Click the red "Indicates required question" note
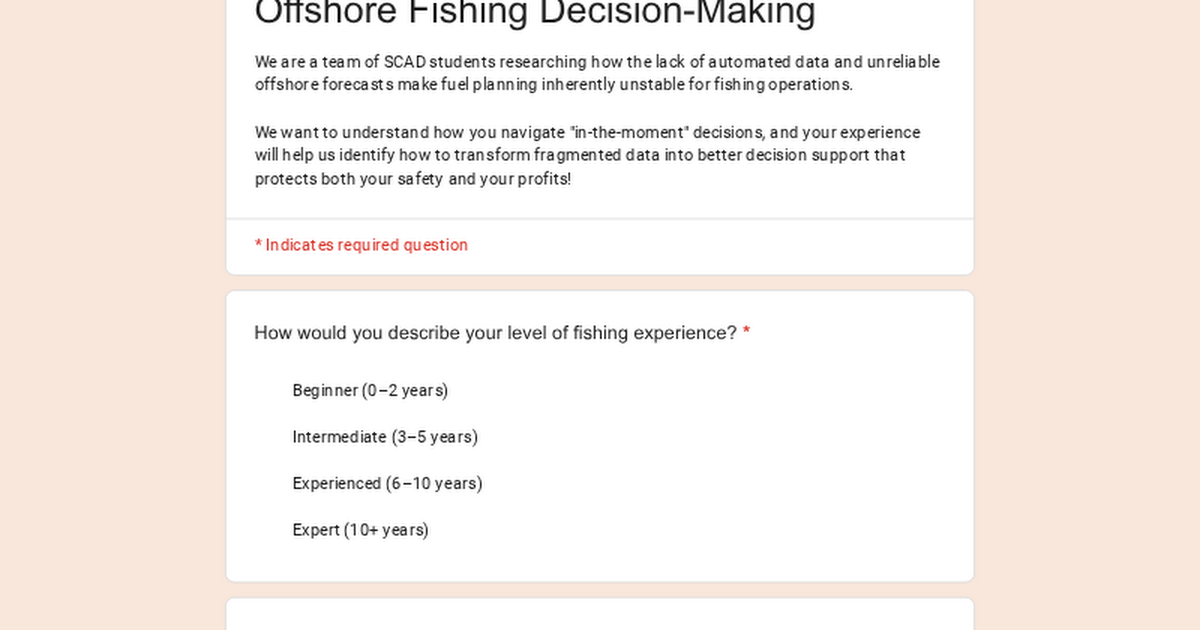 point(366,245)
